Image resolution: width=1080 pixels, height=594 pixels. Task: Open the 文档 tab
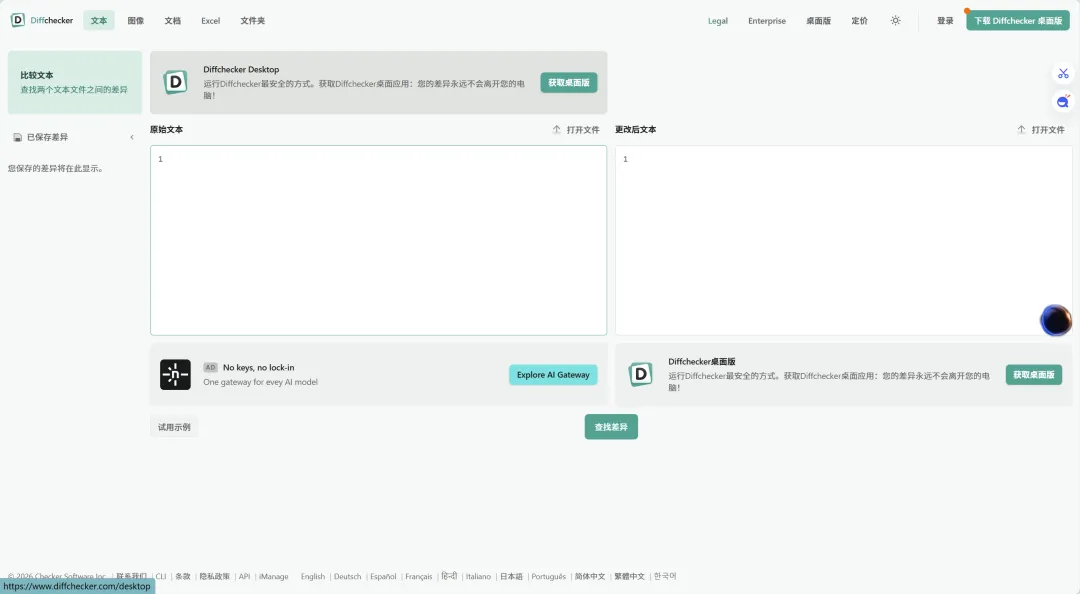coord(173,21)
